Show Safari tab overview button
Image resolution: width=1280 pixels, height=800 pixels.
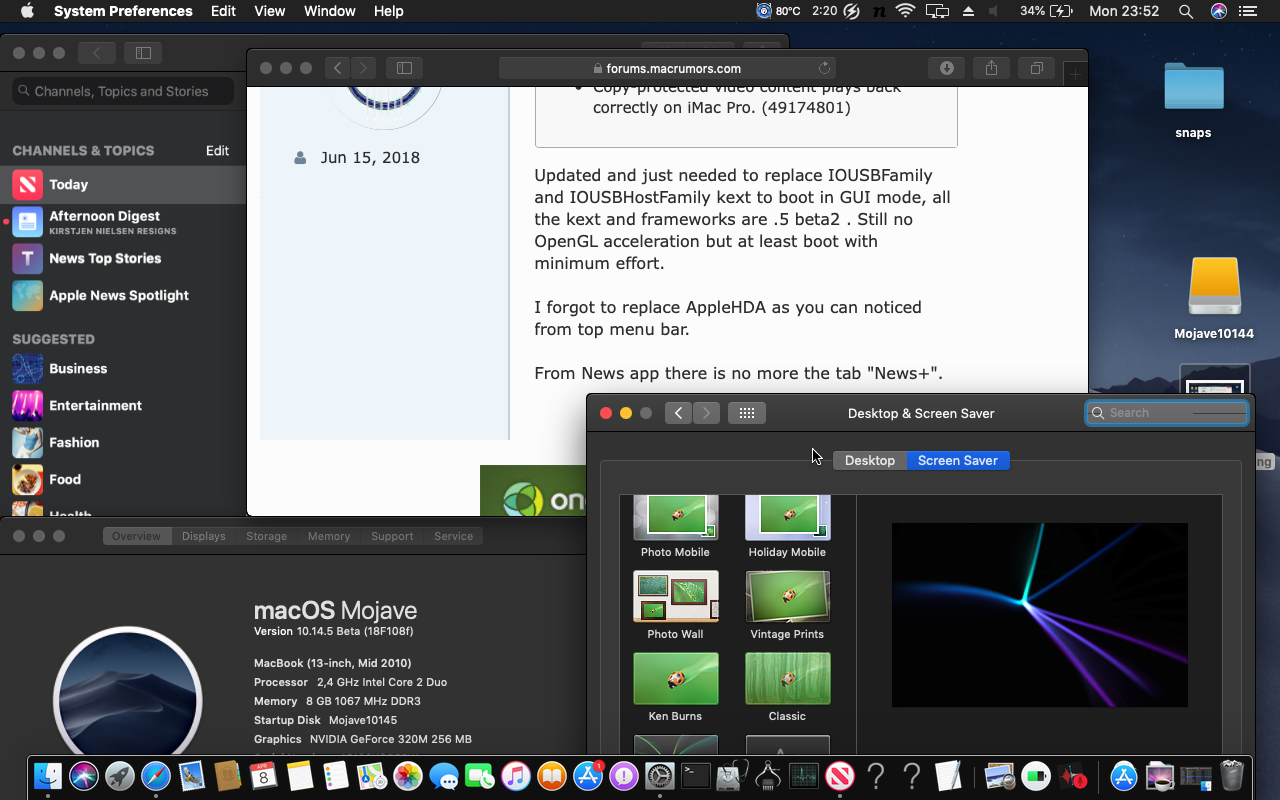tap(1037, 68)
